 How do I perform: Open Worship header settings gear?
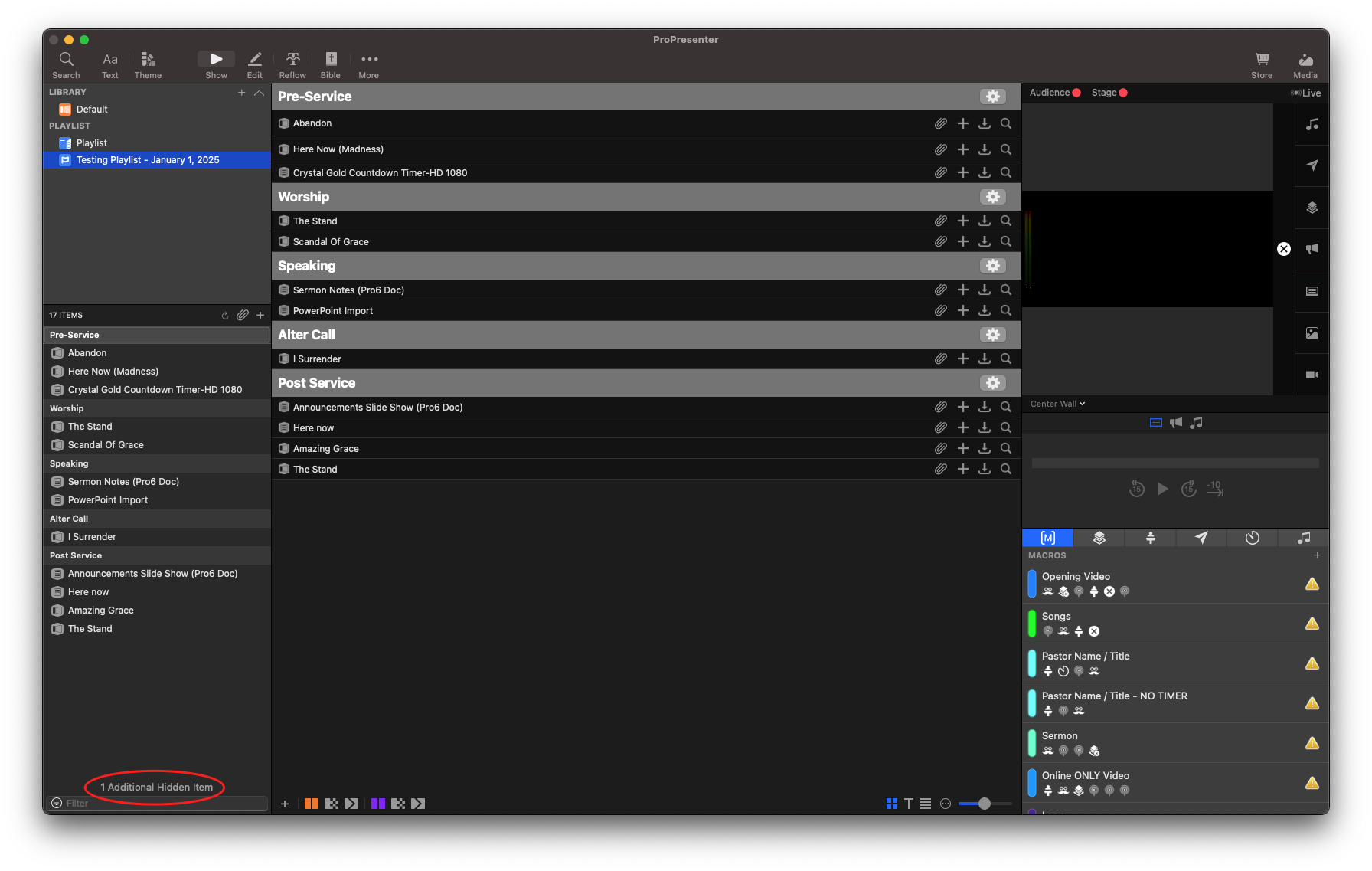(x=993, y=197)
